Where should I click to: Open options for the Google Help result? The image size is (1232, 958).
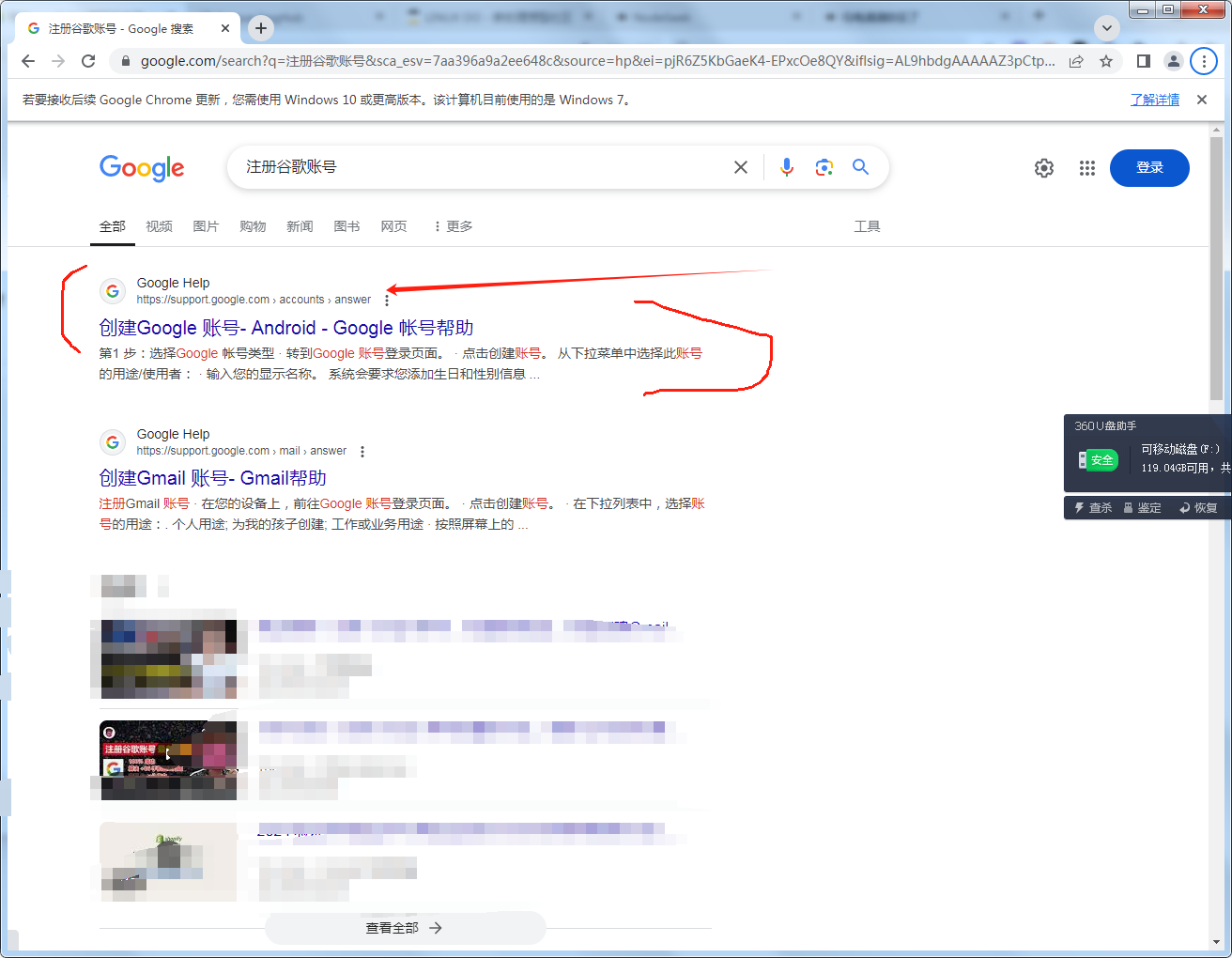point(387,299)
